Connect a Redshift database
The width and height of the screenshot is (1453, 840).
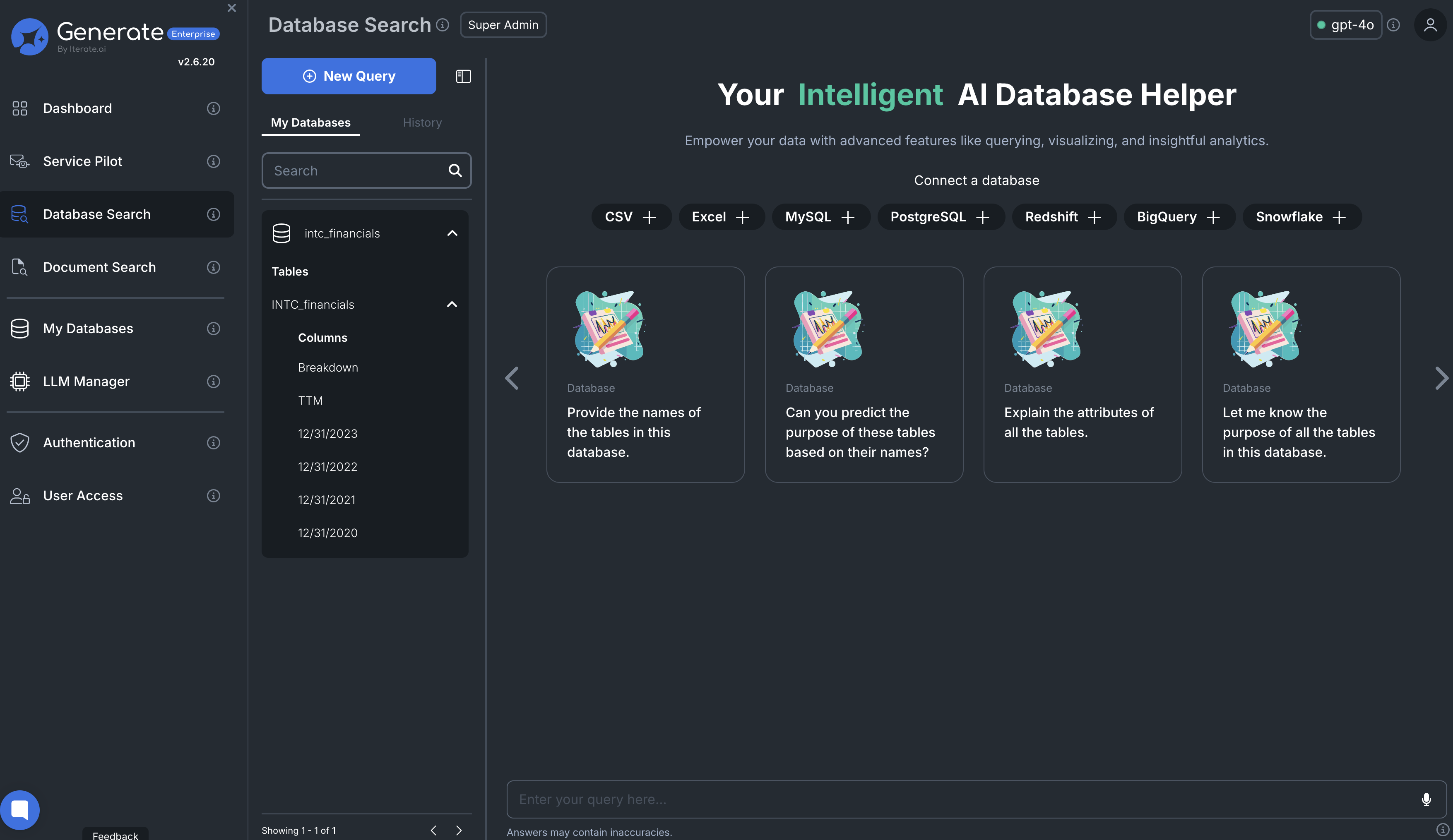(x=1064, y=217)
